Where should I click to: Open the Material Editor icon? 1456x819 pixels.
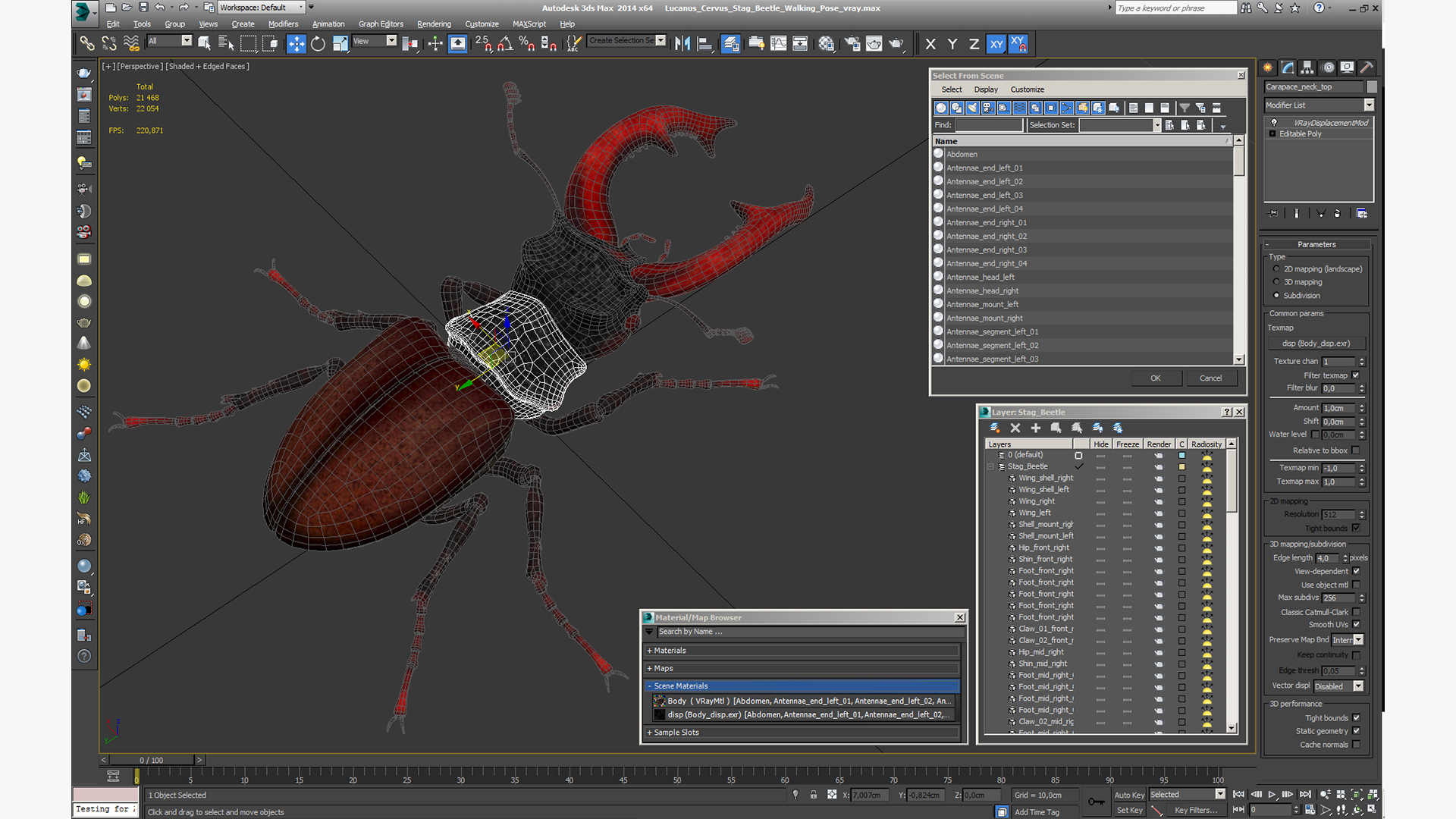pyautogui.click(x=827, y=43)
